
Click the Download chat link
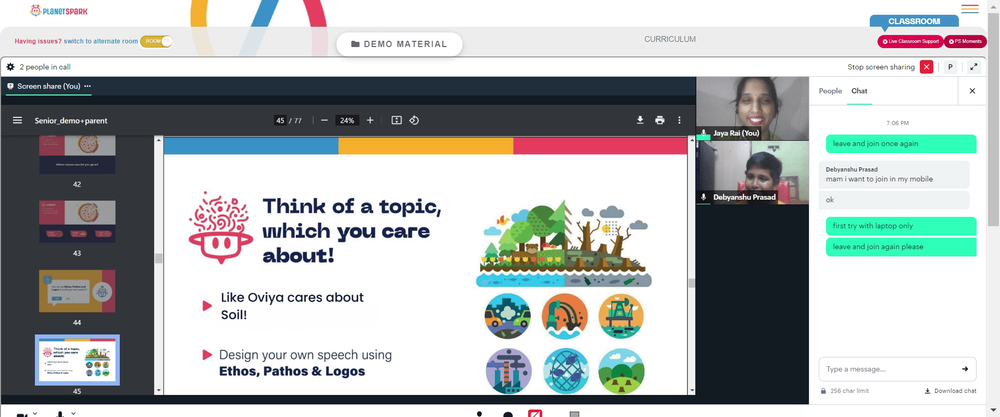950,391
